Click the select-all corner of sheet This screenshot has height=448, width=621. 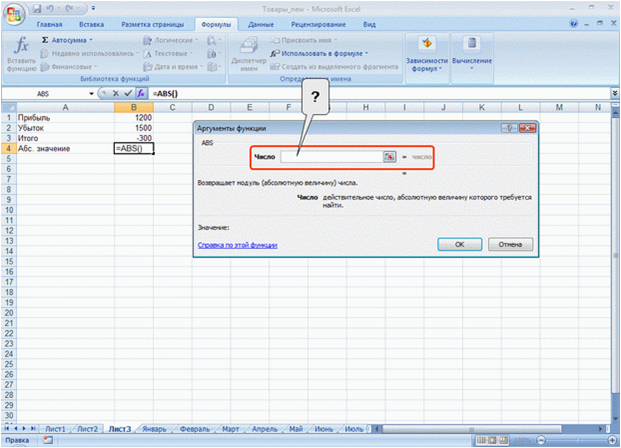[9, 107]
